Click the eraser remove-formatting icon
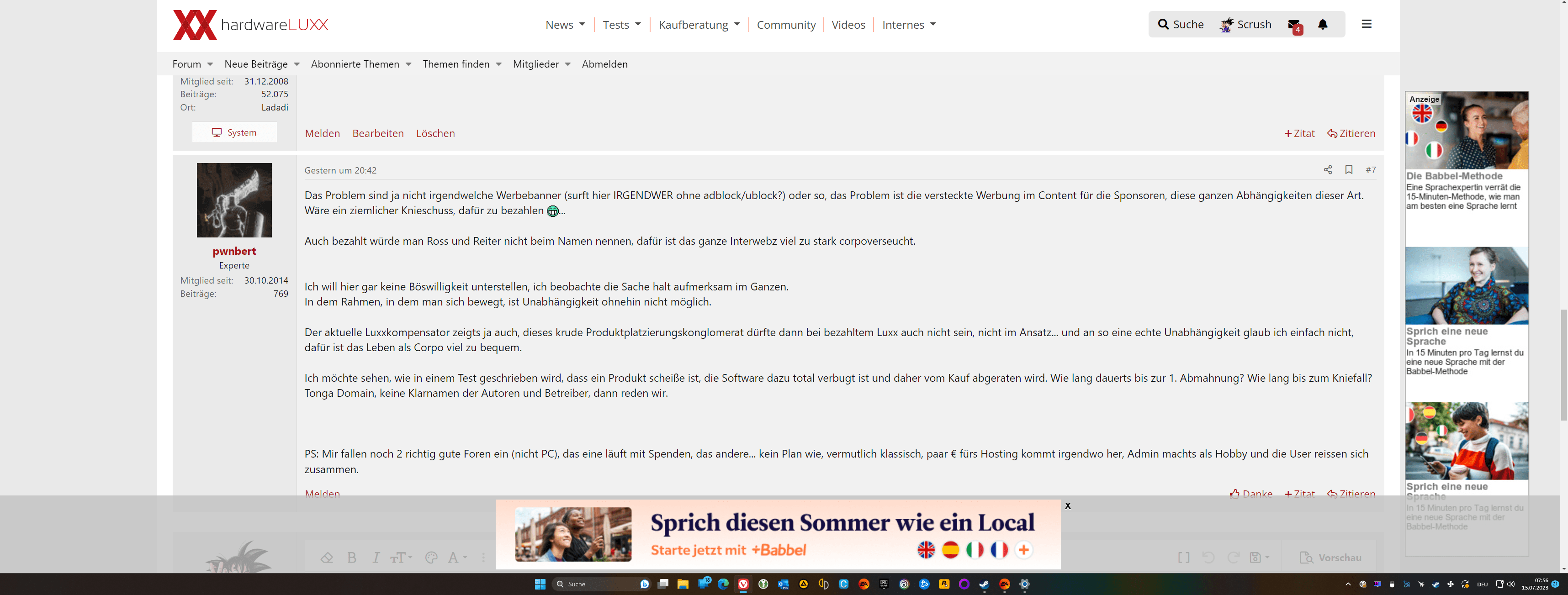Viewport: 1568px width, 595px height. click(x=327, y=557)
